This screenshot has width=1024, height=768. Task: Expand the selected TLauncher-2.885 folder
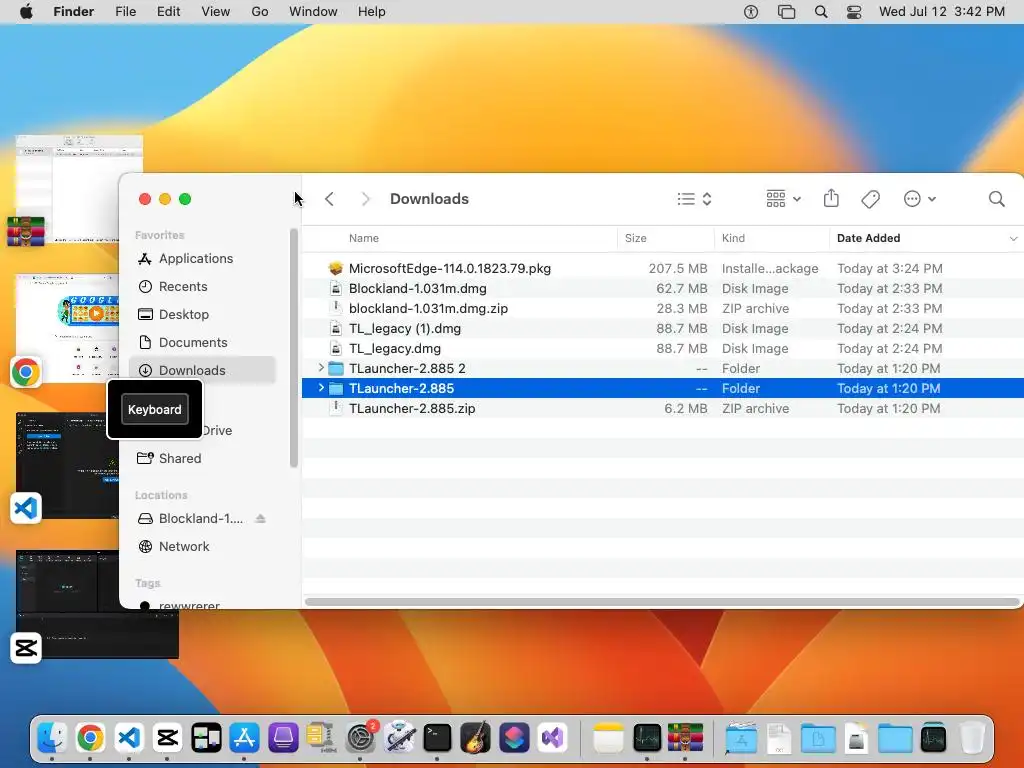pyautogui.click(x=321, y=388)
